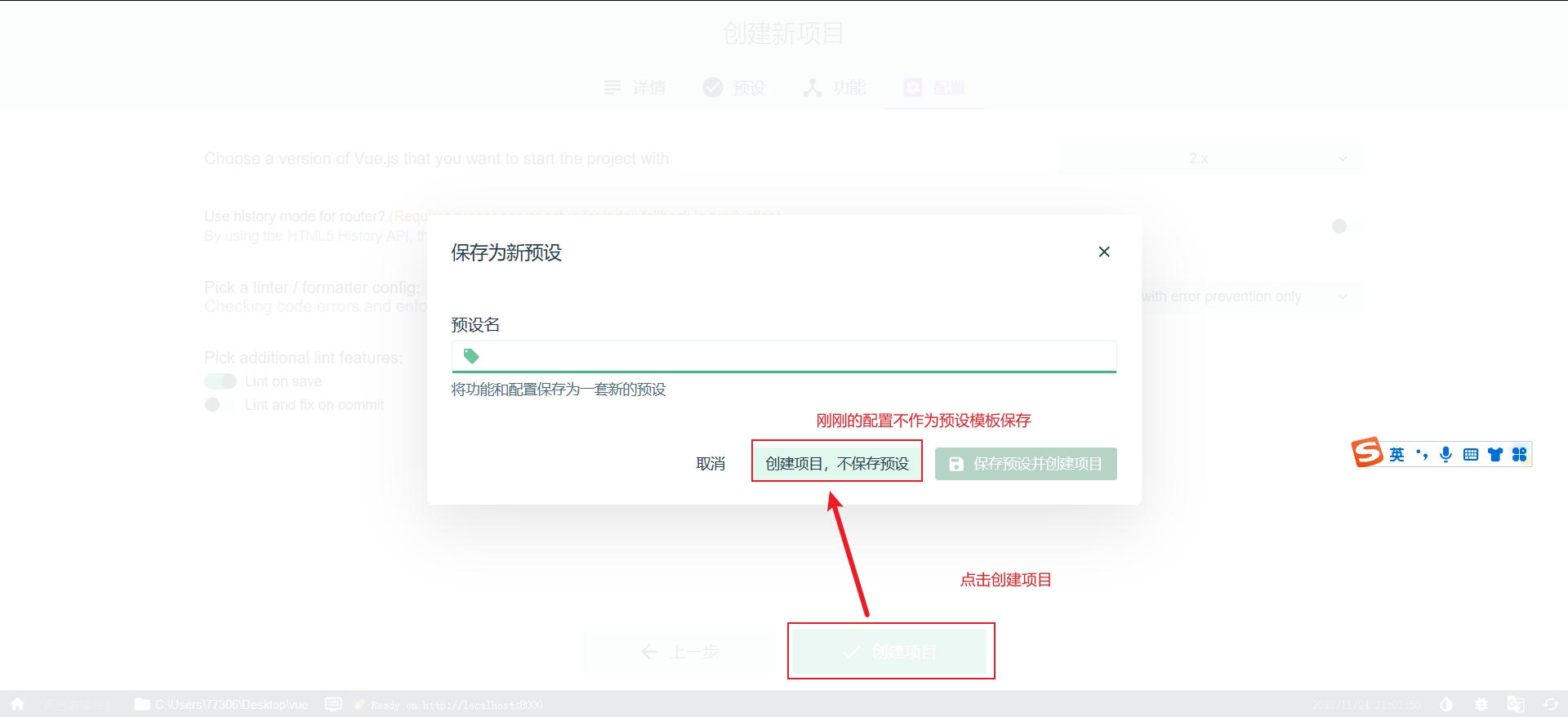Screen dimensions: 1568x717
Task: Open the Sogou soft keyboard icon
Action: click(1470, 455)
